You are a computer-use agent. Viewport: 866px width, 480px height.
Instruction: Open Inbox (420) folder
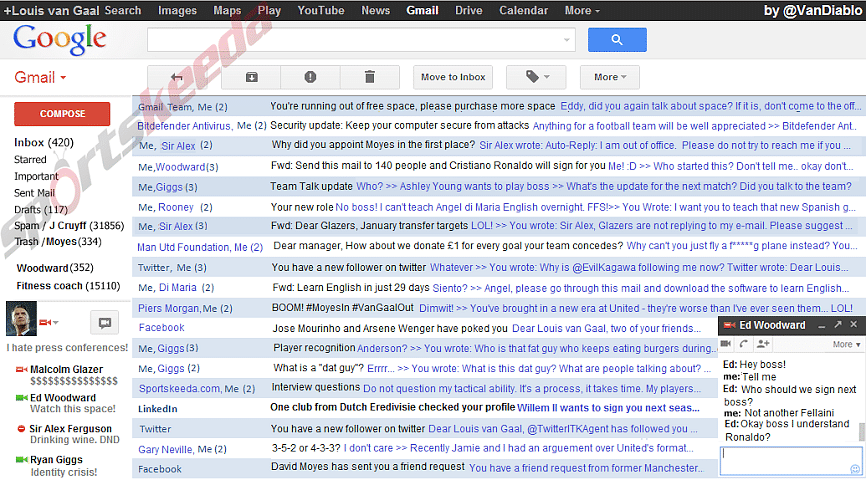[44, 143]
